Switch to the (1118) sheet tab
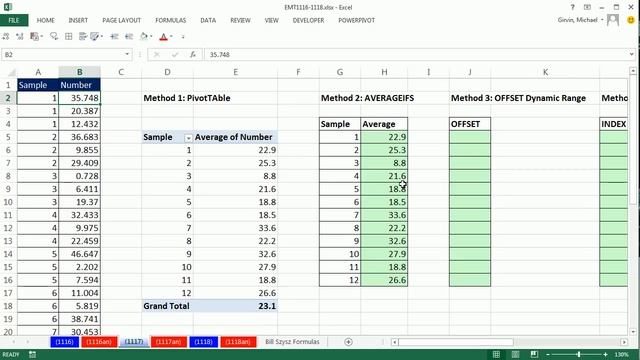The height and width of the screenshot is (360, 640). point(203,342)
